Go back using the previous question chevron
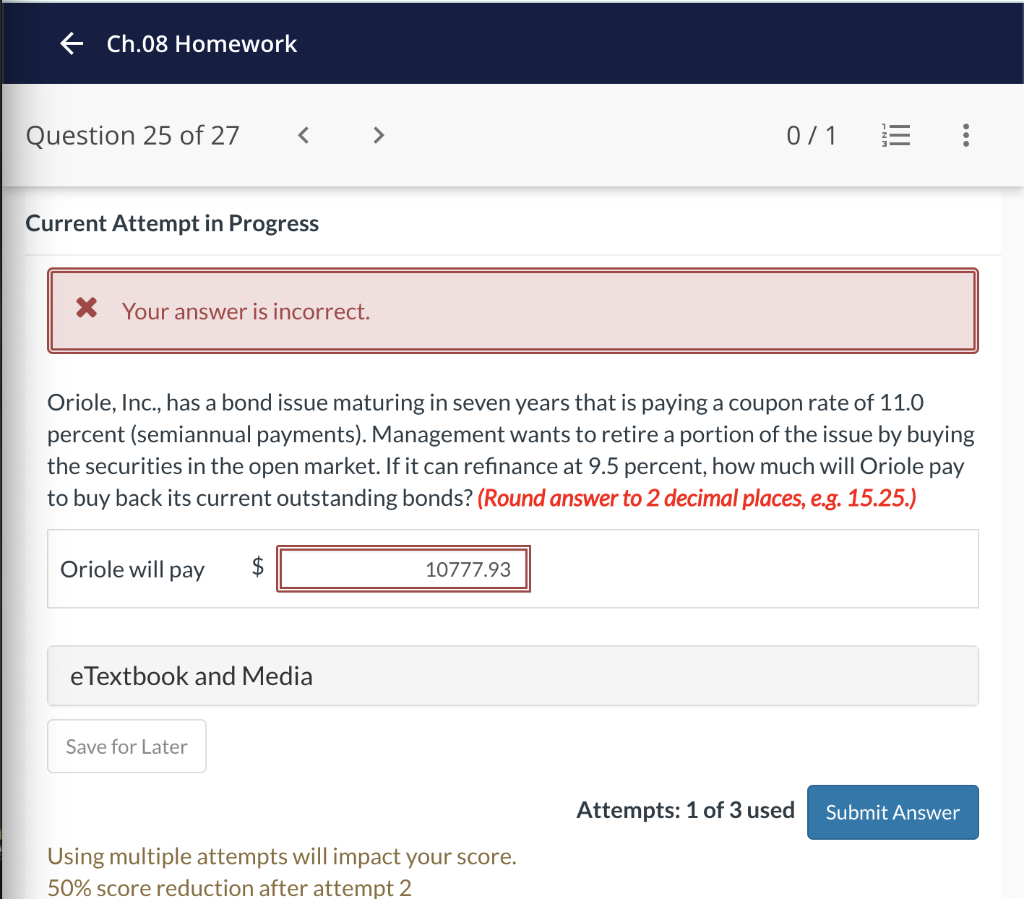This screenshot has width=1024, height=899. [303, 135]
